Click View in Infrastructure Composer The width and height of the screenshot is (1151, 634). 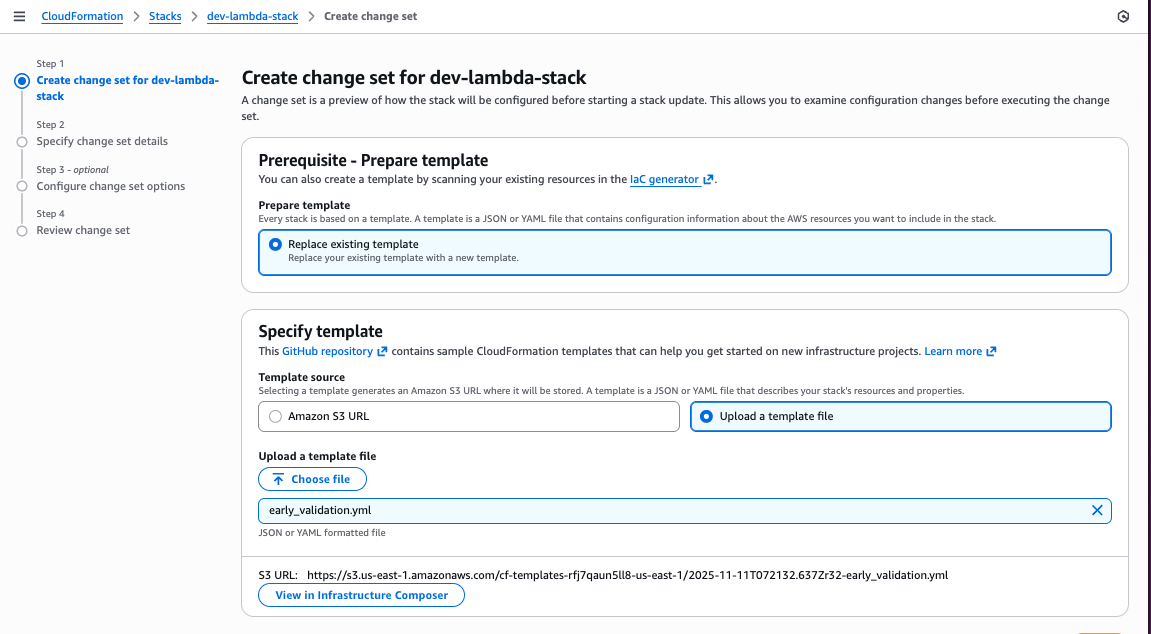click(361, 595)
